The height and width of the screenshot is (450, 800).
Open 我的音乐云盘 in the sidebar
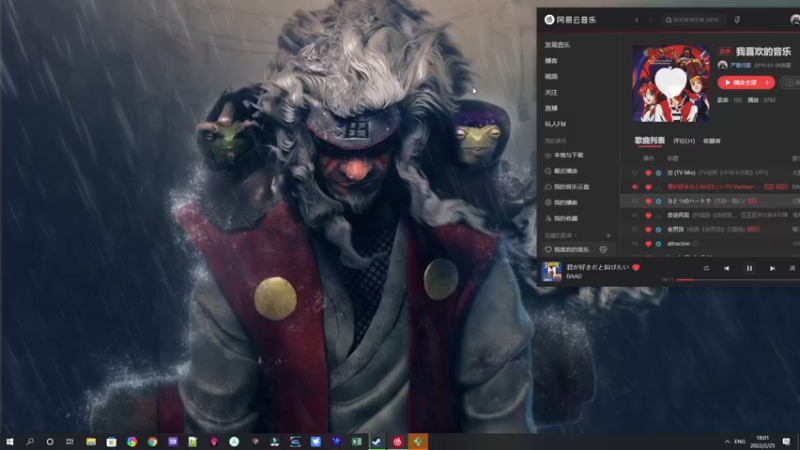pos(567,187)
